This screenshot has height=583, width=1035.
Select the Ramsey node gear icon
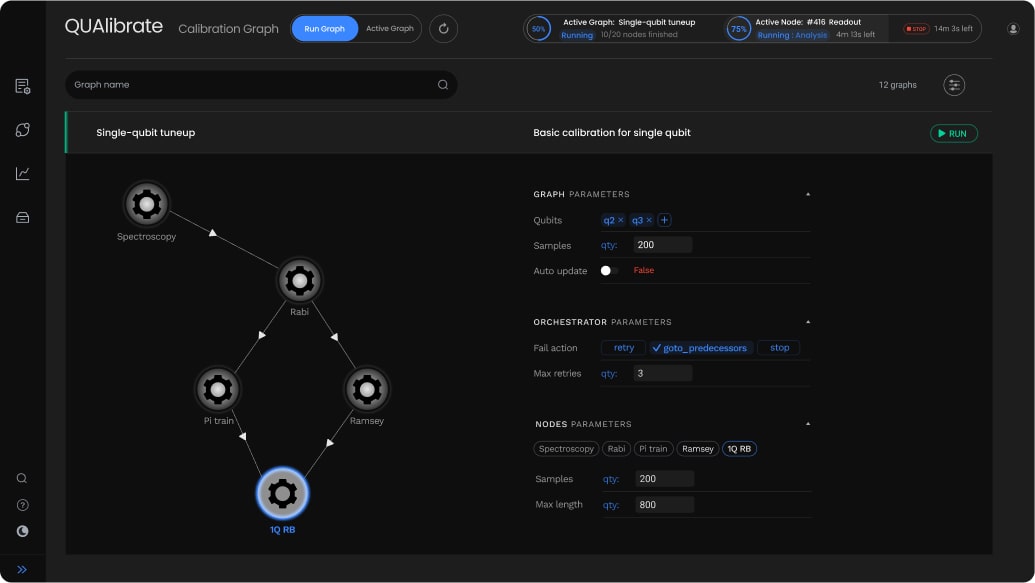point(367,389)
